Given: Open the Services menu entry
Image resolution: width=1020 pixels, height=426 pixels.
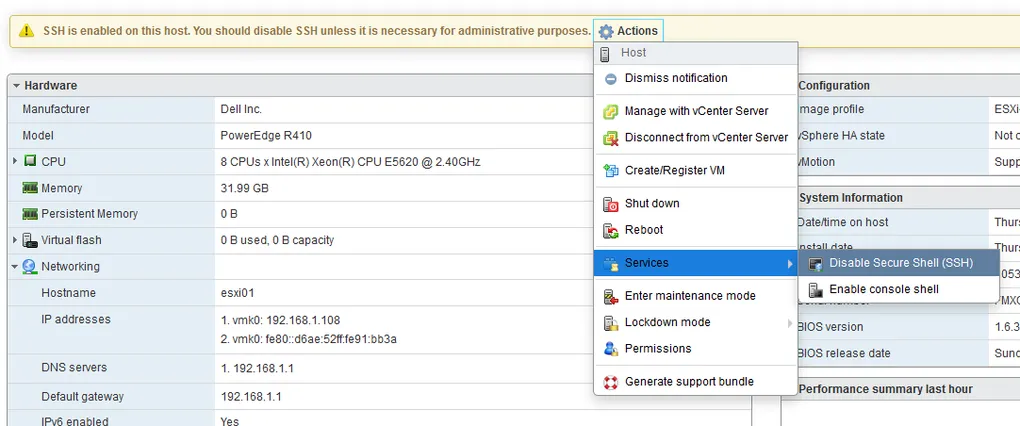Looking at the screenshot, I should tap(695, 263).
